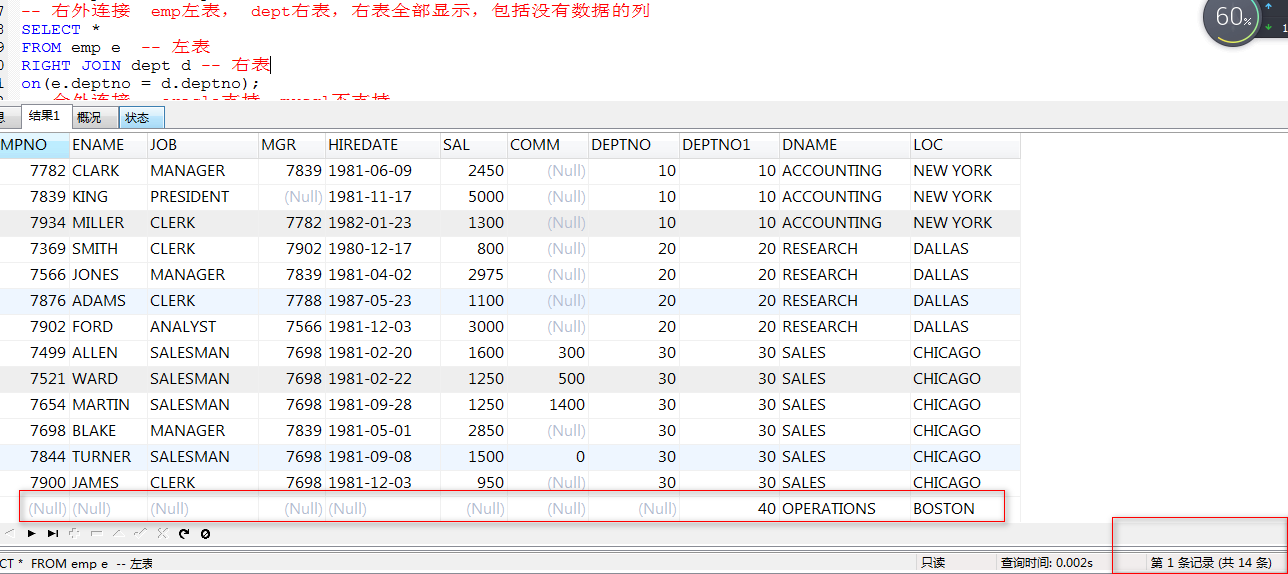Screen dimensions: 1288x574
Task: Click the LOC column header
Action: (965, 145)
